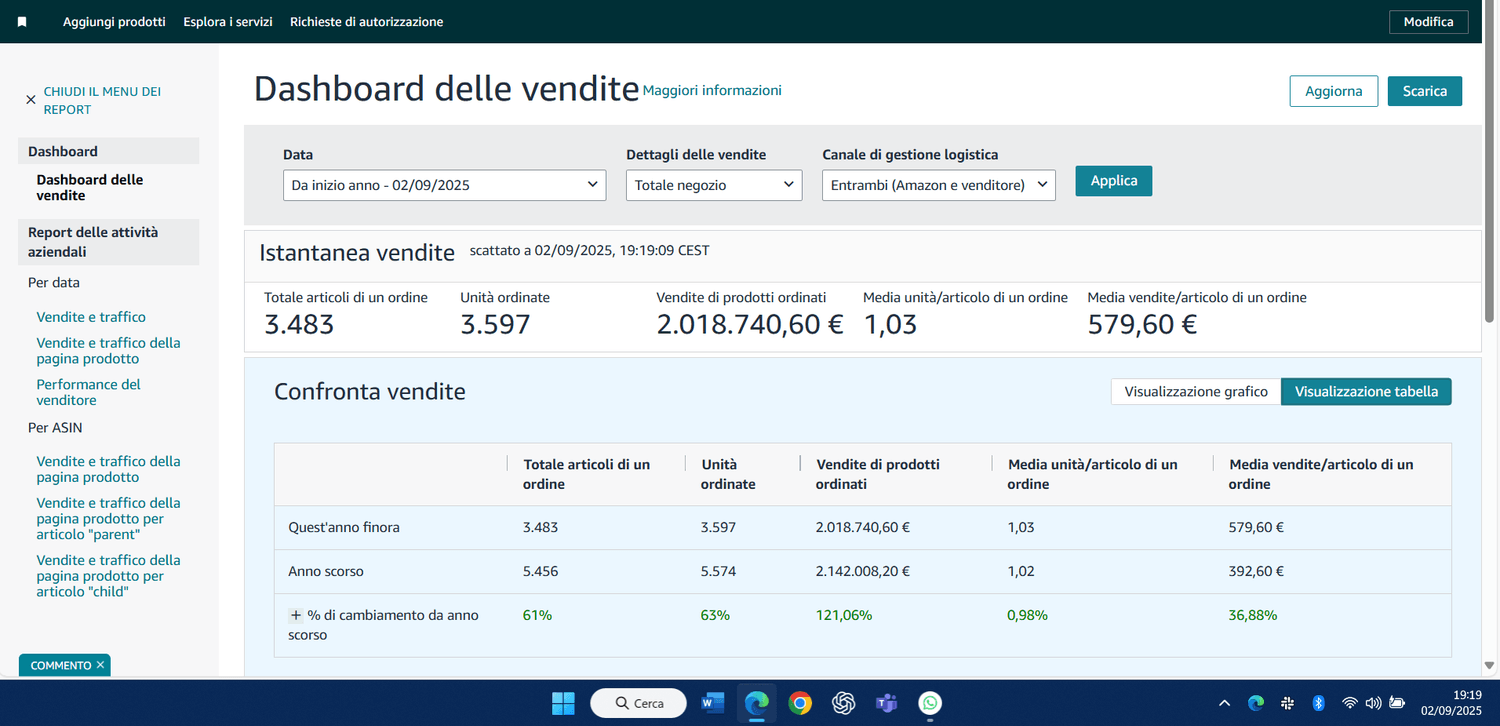
Task: Select Visualizzazione tabella view
Action: tap(1366, 392)
